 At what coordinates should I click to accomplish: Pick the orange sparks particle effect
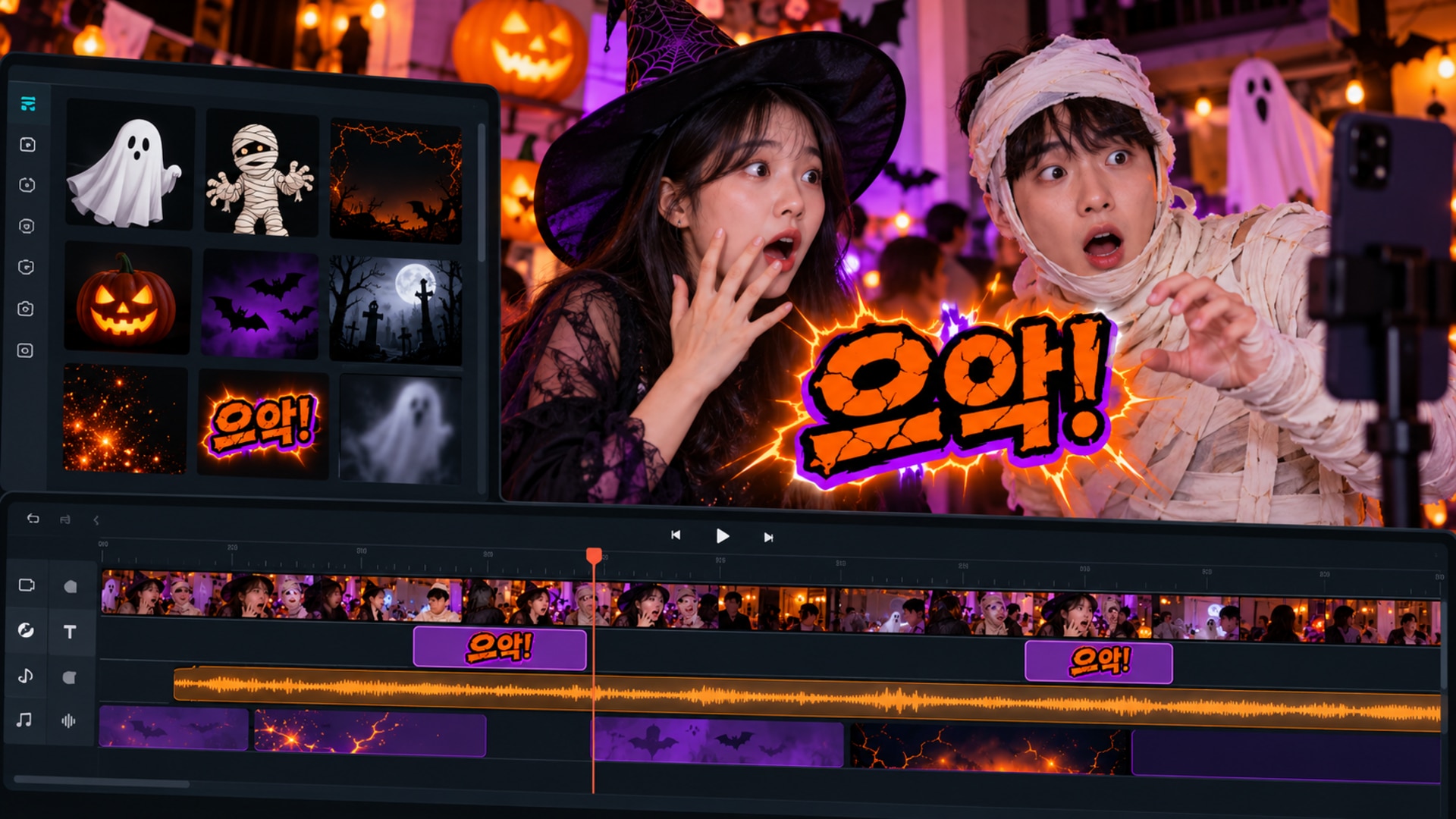click(x=124, y=419)
